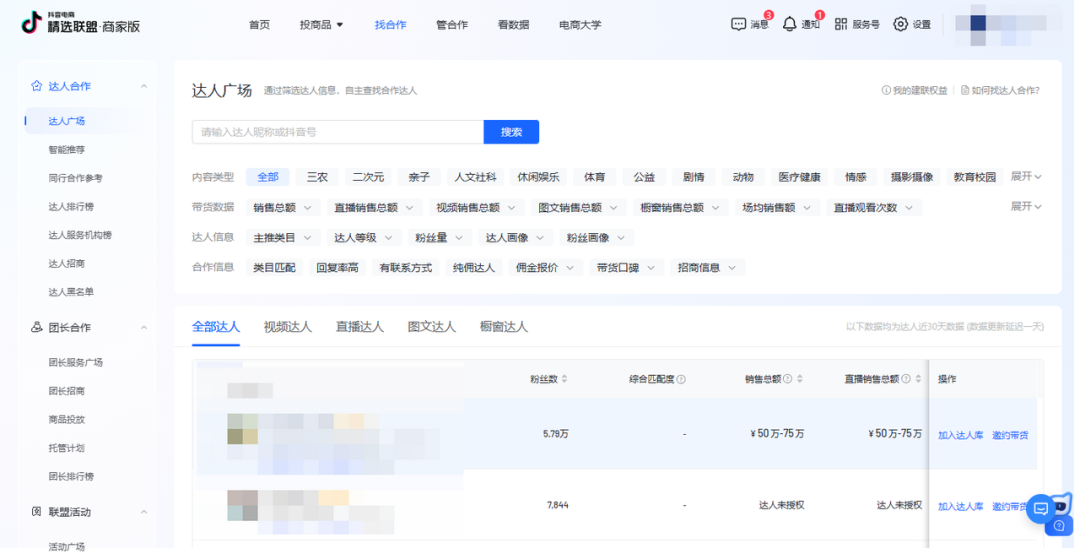Show 综合匹配度 info tooltip icon

[x=681, y=379]
